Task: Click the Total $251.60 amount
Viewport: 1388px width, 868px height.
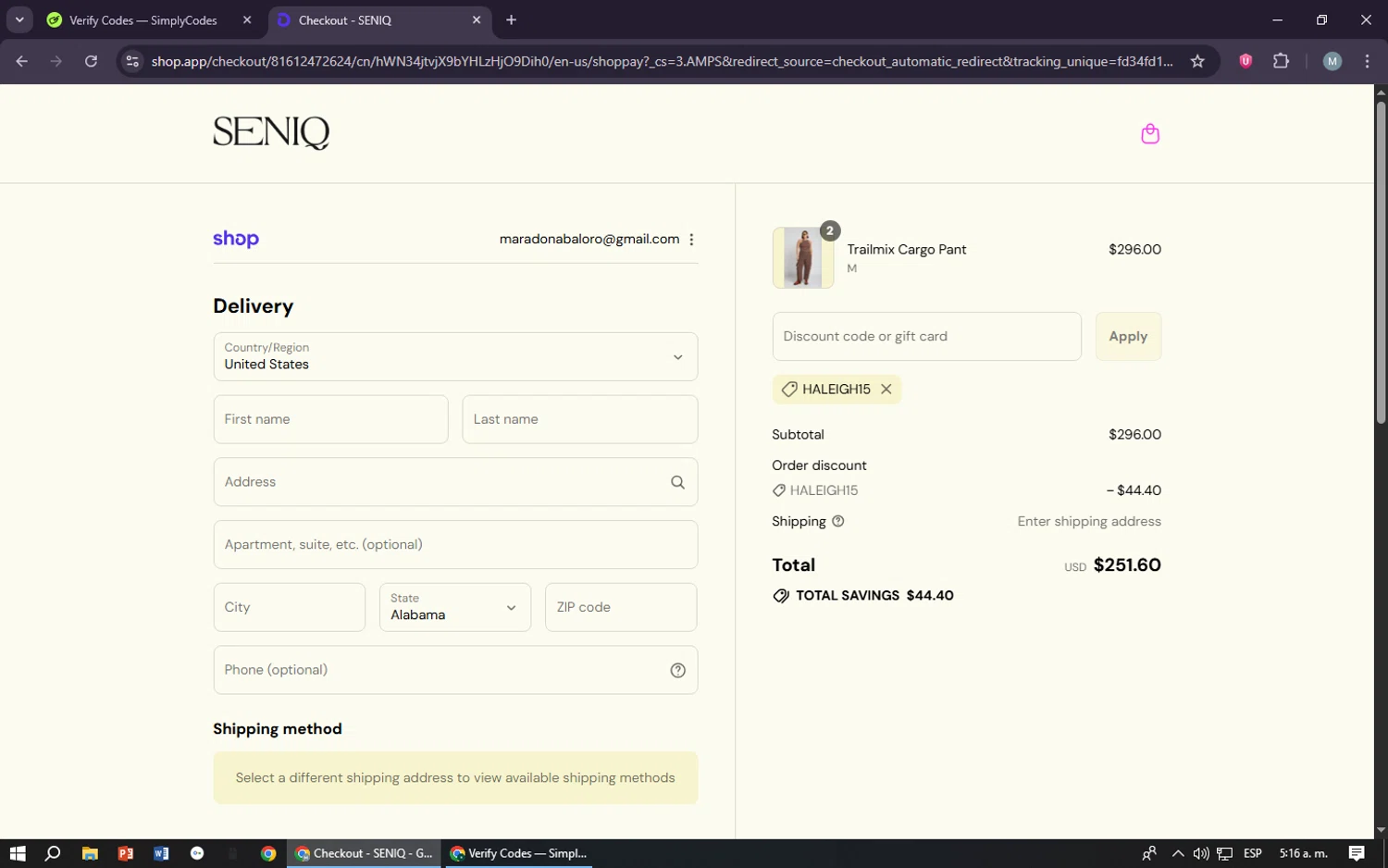Action: (1127, 564)
